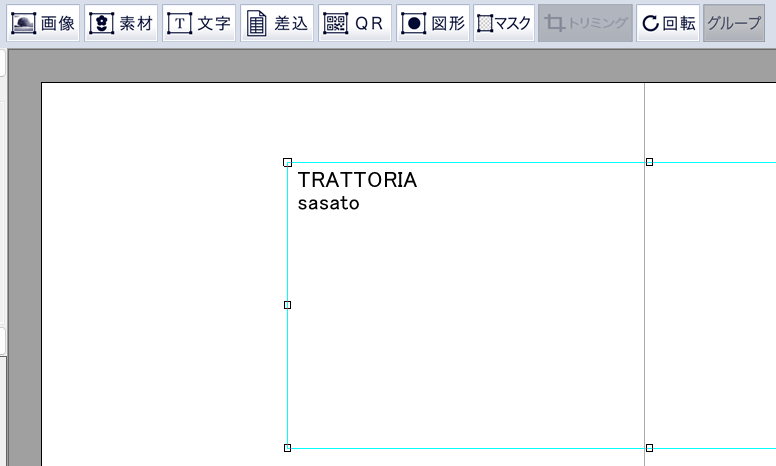Open the 差込 (merge insert) tool
Viewport: 776px width, 466px height.
[x=277, y=23]
